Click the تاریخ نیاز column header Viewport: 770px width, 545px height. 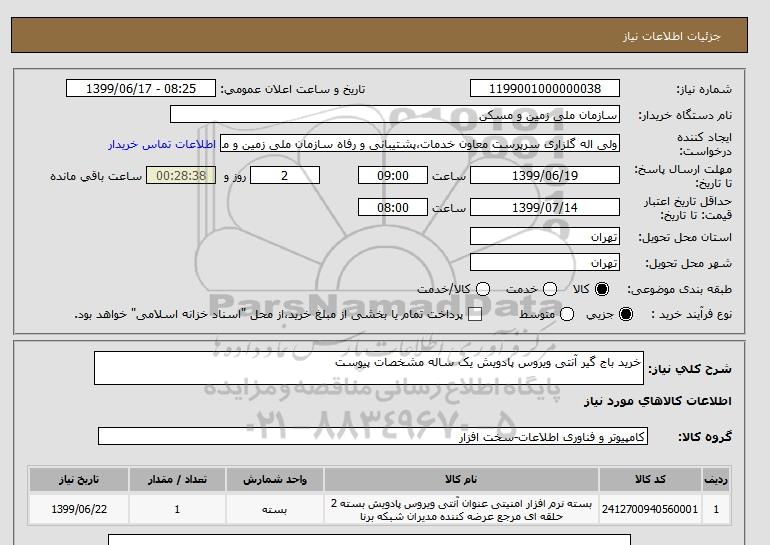tap(79, 479)
